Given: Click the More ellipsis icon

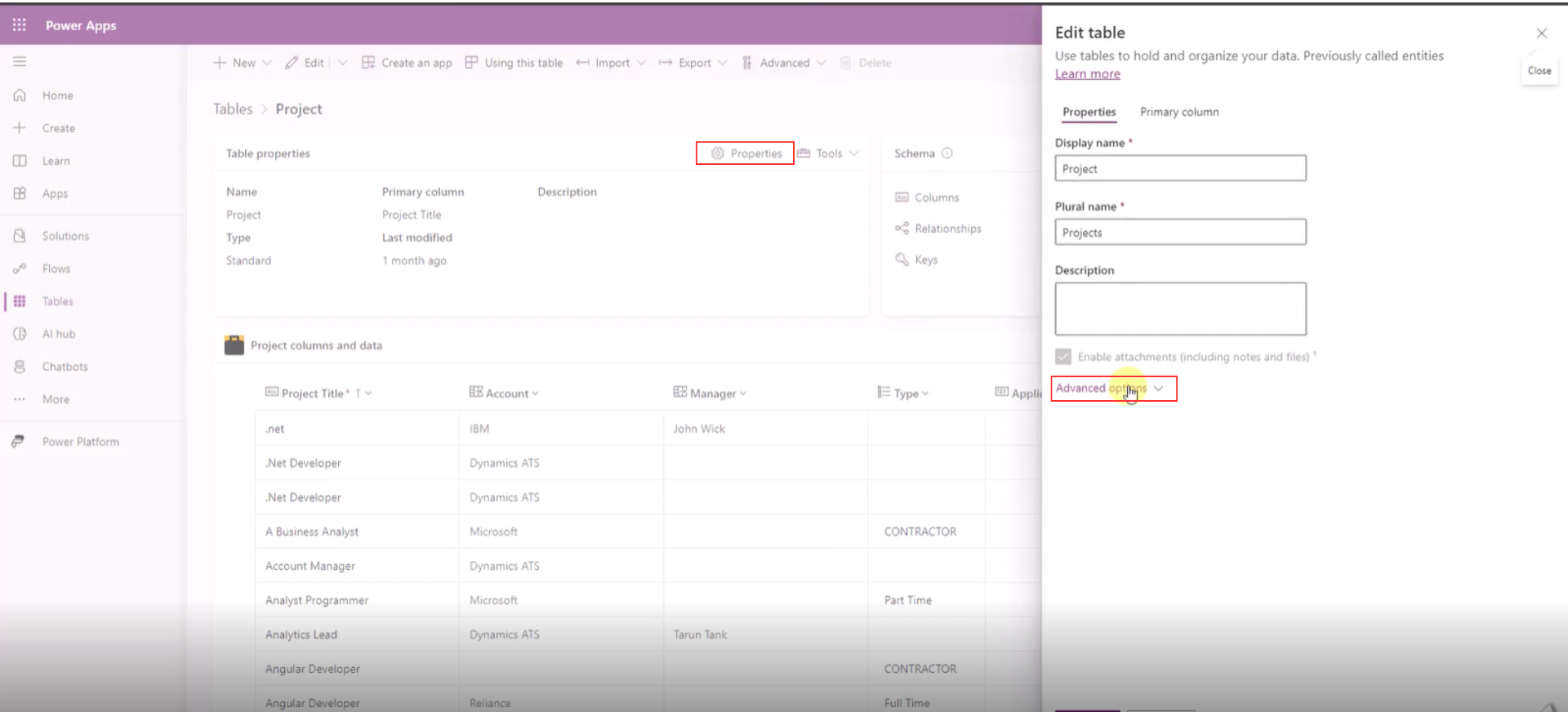Looking at the screenshot, I should point(20,399).
